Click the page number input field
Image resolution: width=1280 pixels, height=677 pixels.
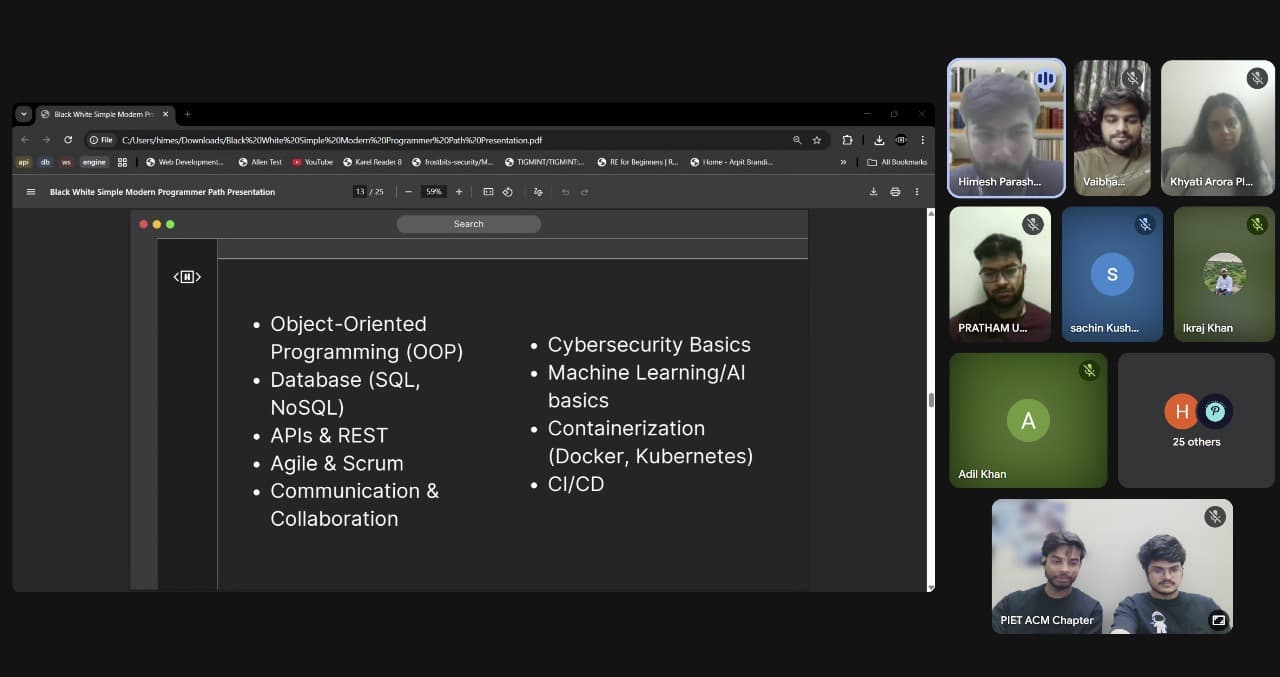pos(360,192)
